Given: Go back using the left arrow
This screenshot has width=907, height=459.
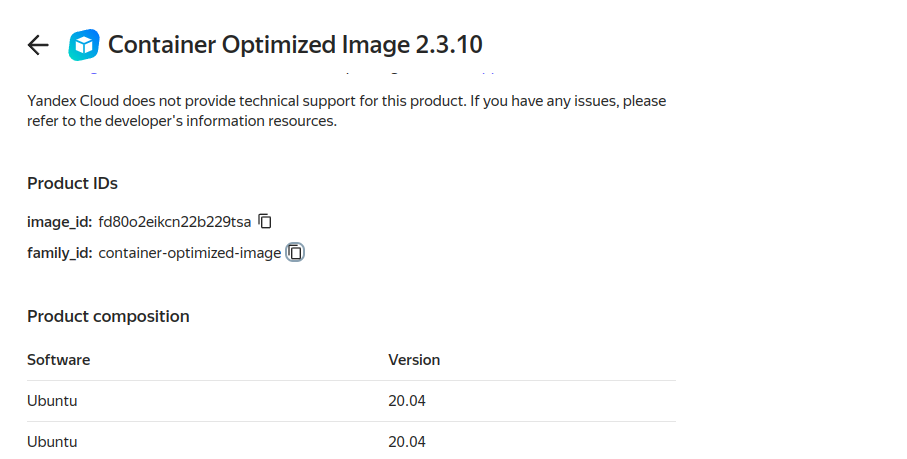Looking at the screenshot, I should click(38, 45).
